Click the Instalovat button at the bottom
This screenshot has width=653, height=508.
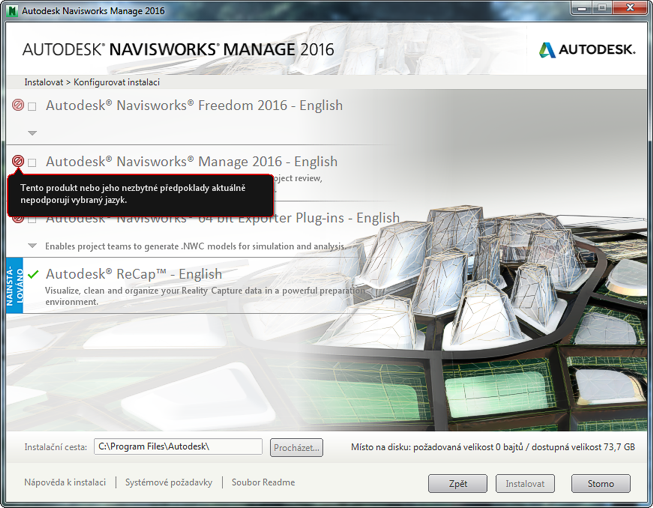click(x=525, y=483)
